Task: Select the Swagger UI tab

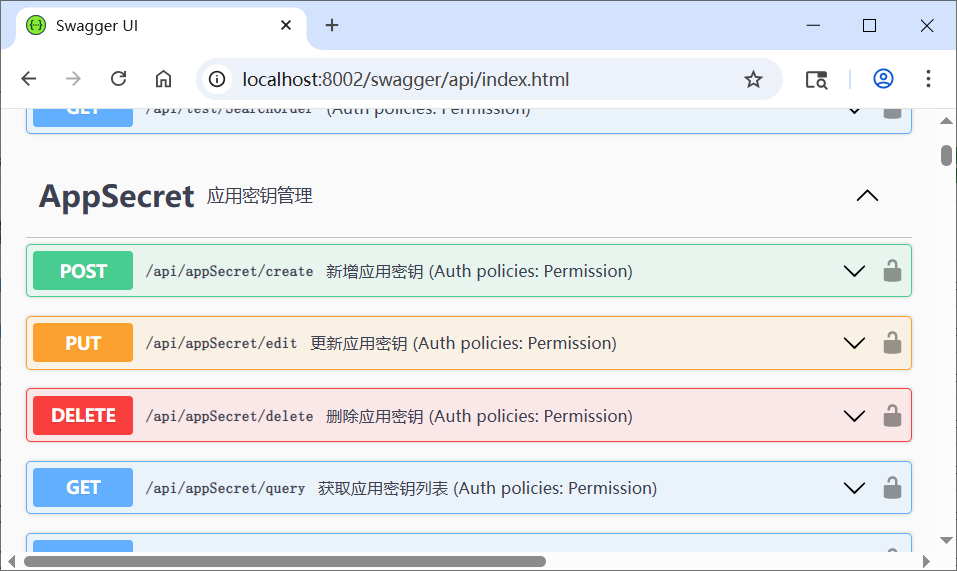Action: (x=161, y=26)
